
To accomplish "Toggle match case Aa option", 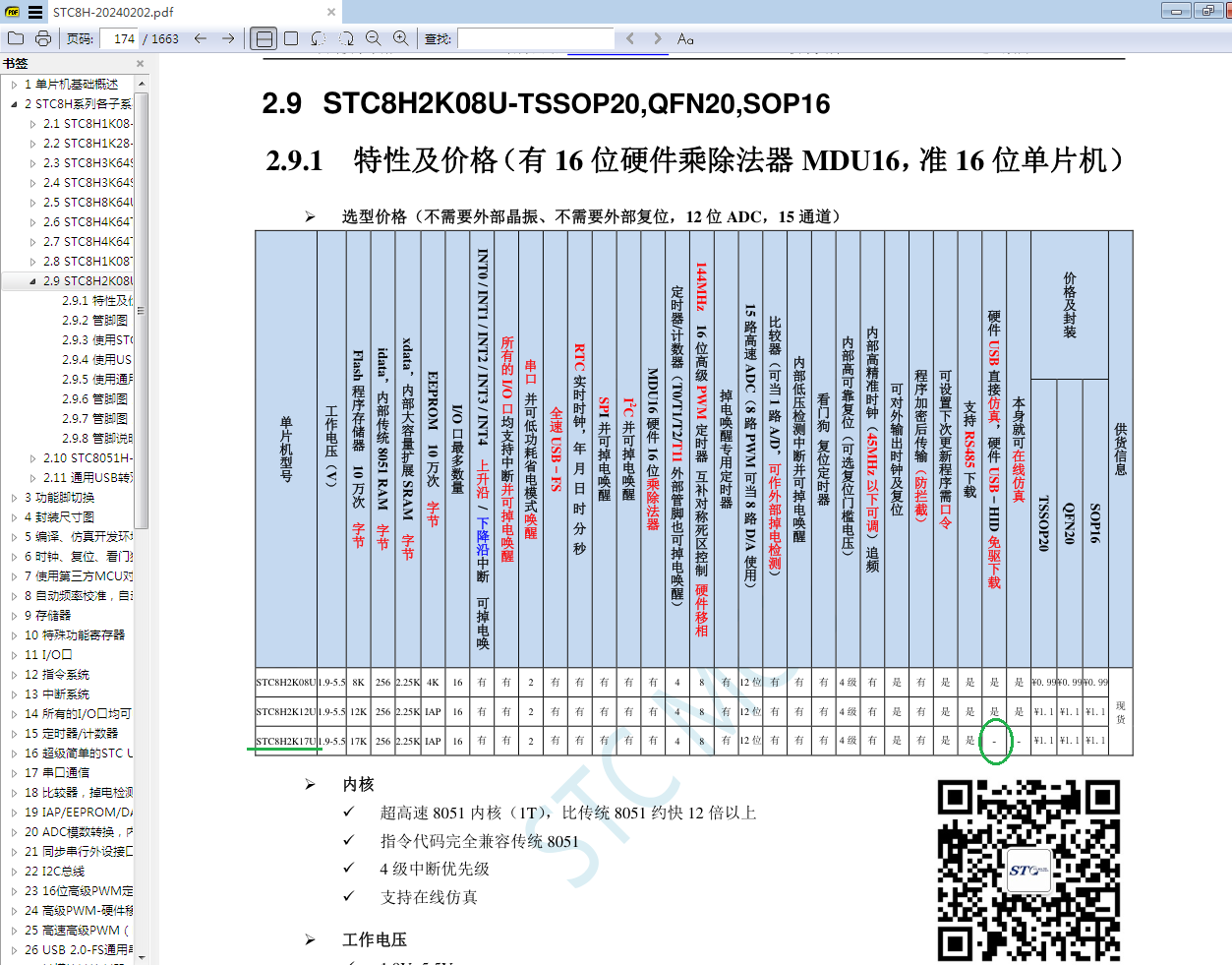I will (x=685, y=38).
